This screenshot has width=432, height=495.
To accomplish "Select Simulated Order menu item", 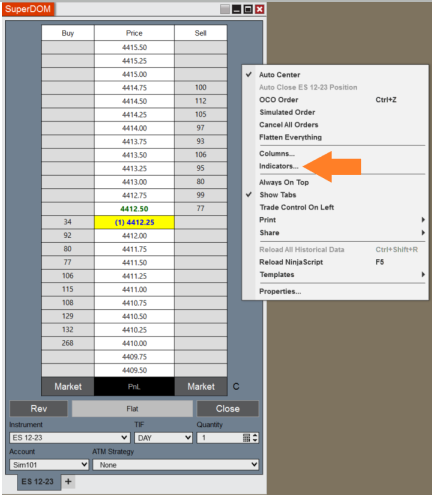I will point(335,112).
